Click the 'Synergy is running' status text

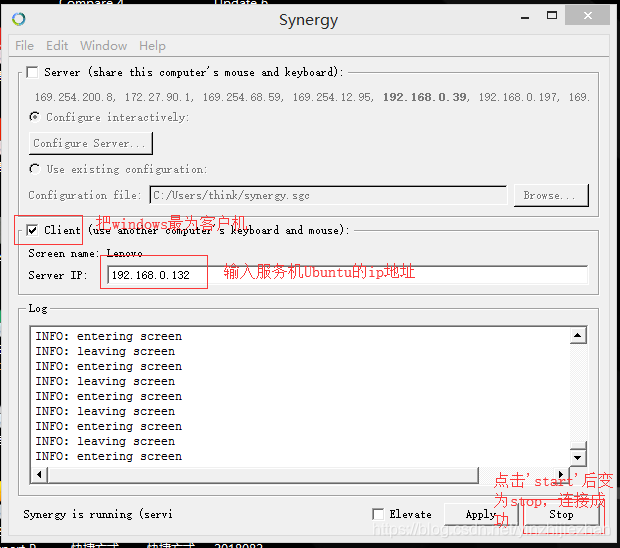point(98,514)
